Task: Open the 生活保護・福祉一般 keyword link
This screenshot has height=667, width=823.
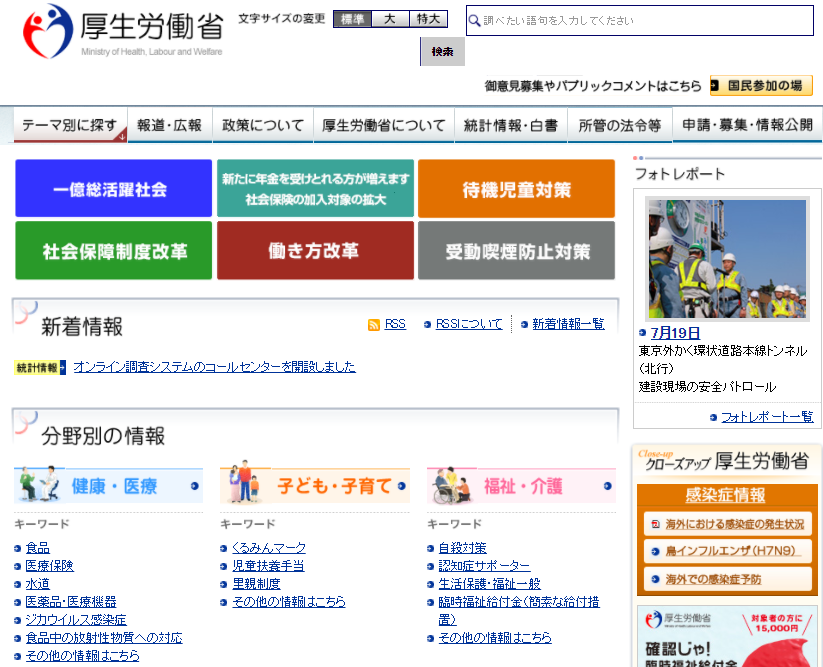Action: coord(489,584)
